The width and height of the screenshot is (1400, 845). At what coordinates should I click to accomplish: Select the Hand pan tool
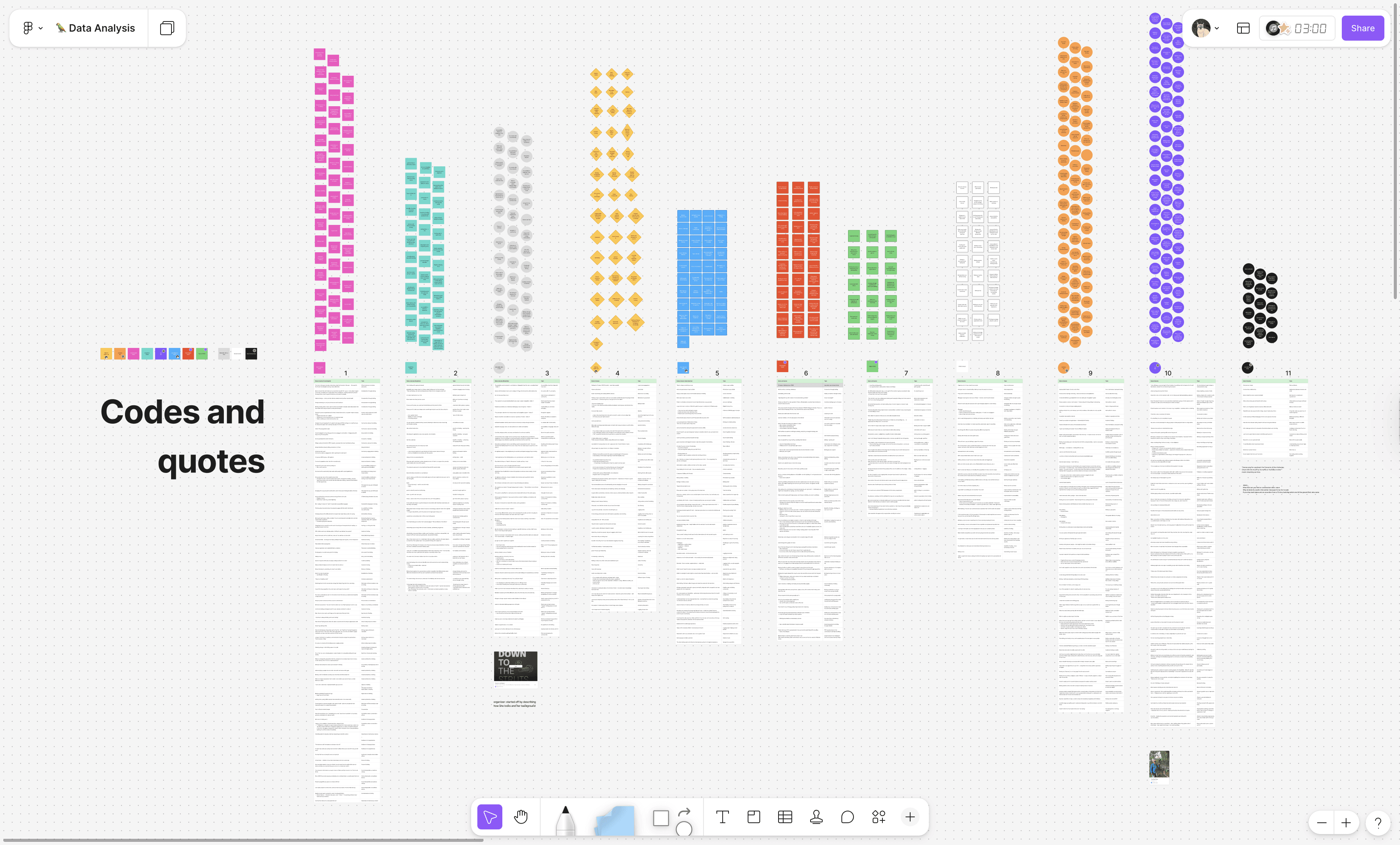[x=520, y=816]
